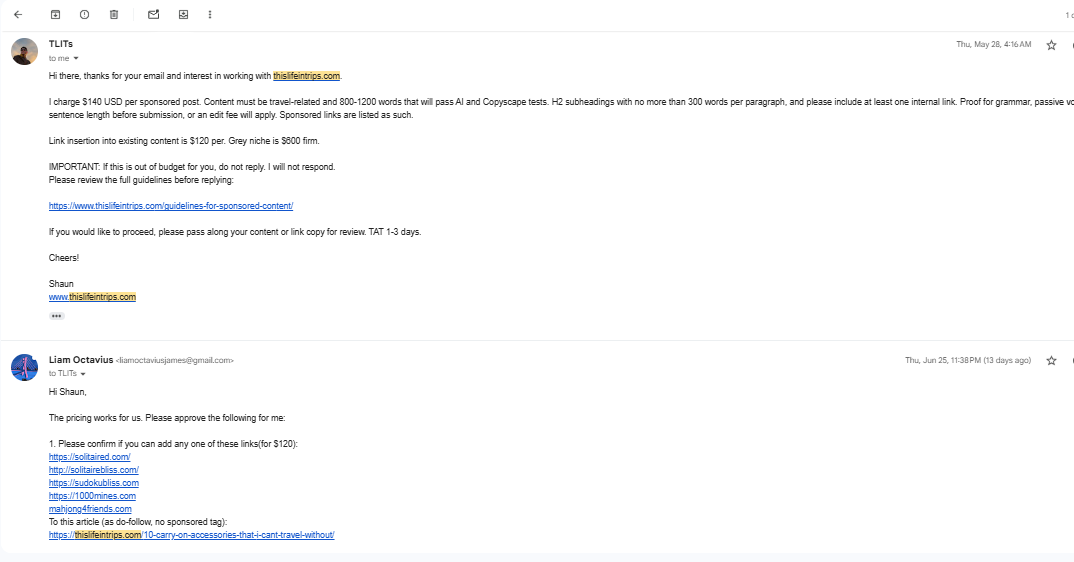Delete this conversation with trash icon
Image resolution: width=1074 pixels, height=562 pixels.
tap(114, 14)
